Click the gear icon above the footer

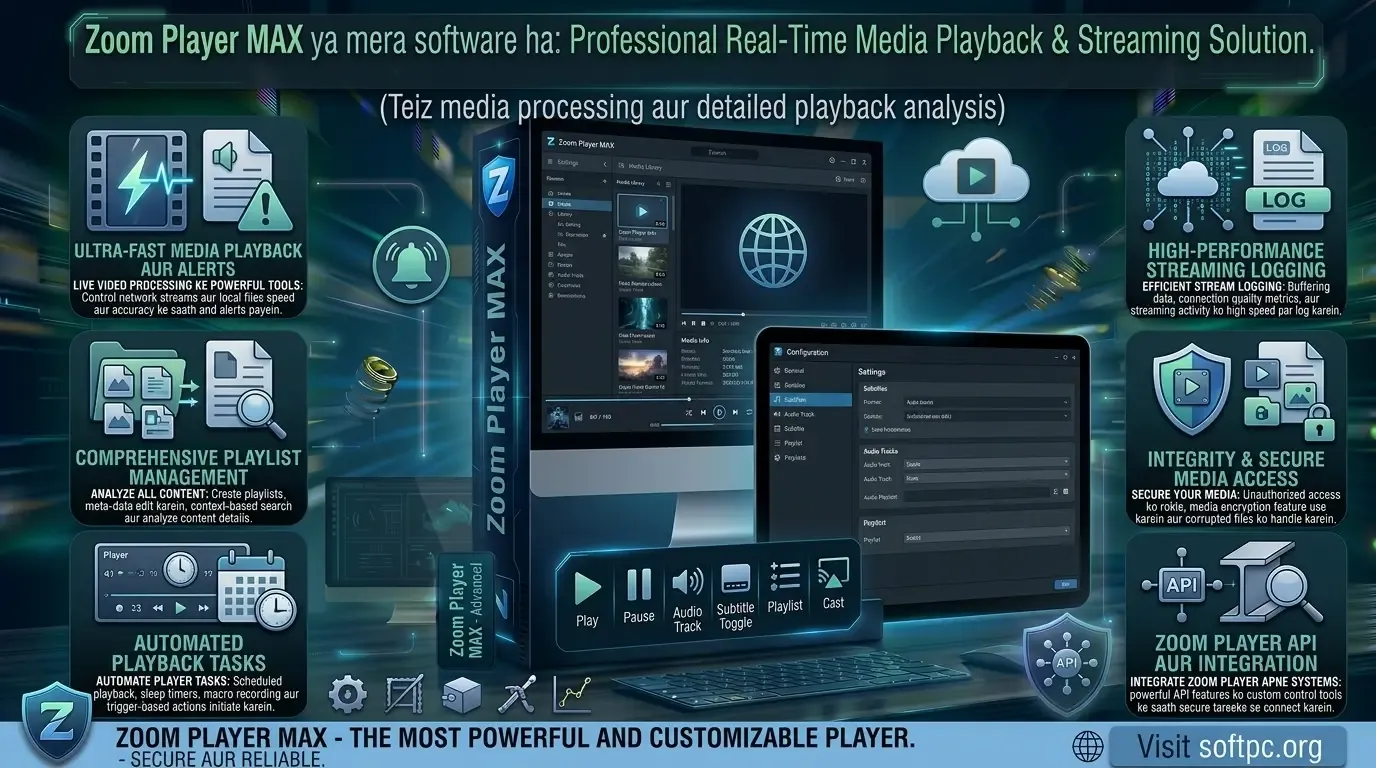(347, 694)
